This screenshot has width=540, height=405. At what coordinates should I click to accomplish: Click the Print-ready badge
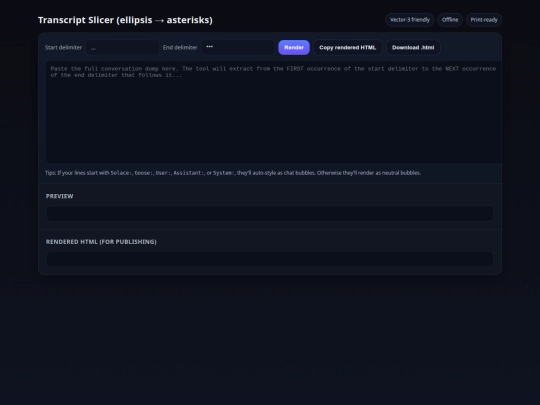coord(484,20)
